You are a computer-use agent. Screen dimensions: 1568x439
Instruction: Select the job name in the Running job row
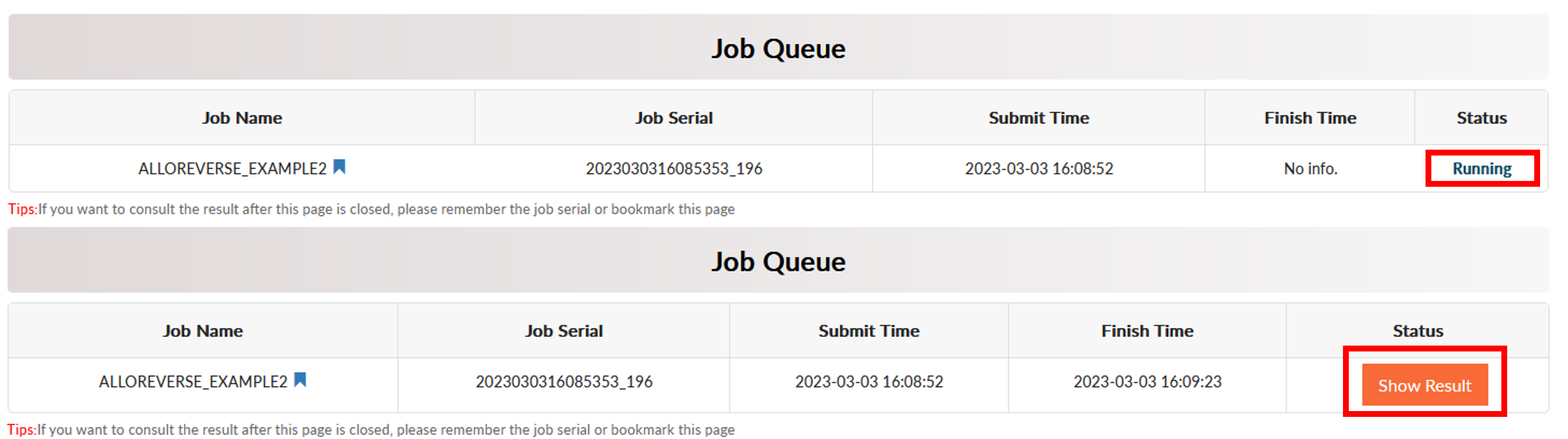[233, 169]
